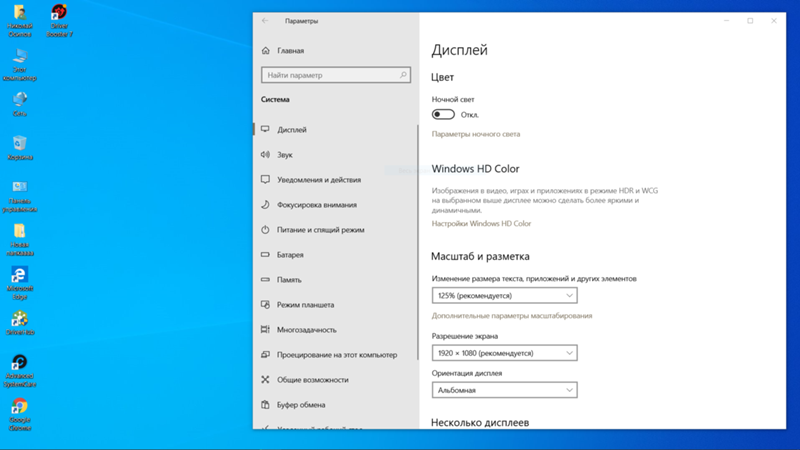Click the magnifier icon in the search box
Image resolution: width=800 pixels, height=450 pixels.
coord(403,75)
